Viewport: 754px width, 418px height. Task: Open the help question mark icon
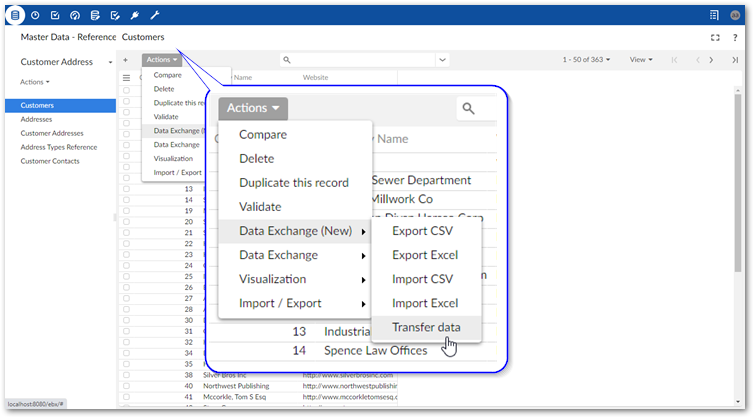click(735, 37)
